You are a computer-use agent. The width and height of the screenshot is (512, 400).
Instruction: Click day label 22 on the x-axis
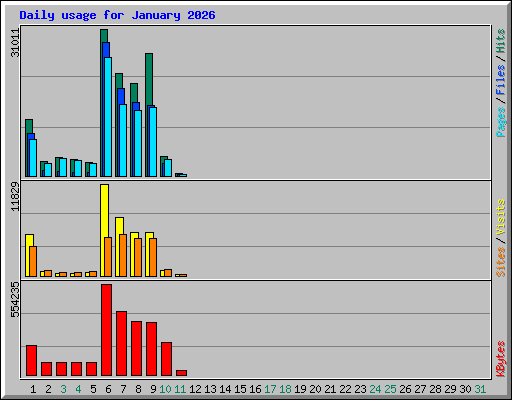click(345, 389)
